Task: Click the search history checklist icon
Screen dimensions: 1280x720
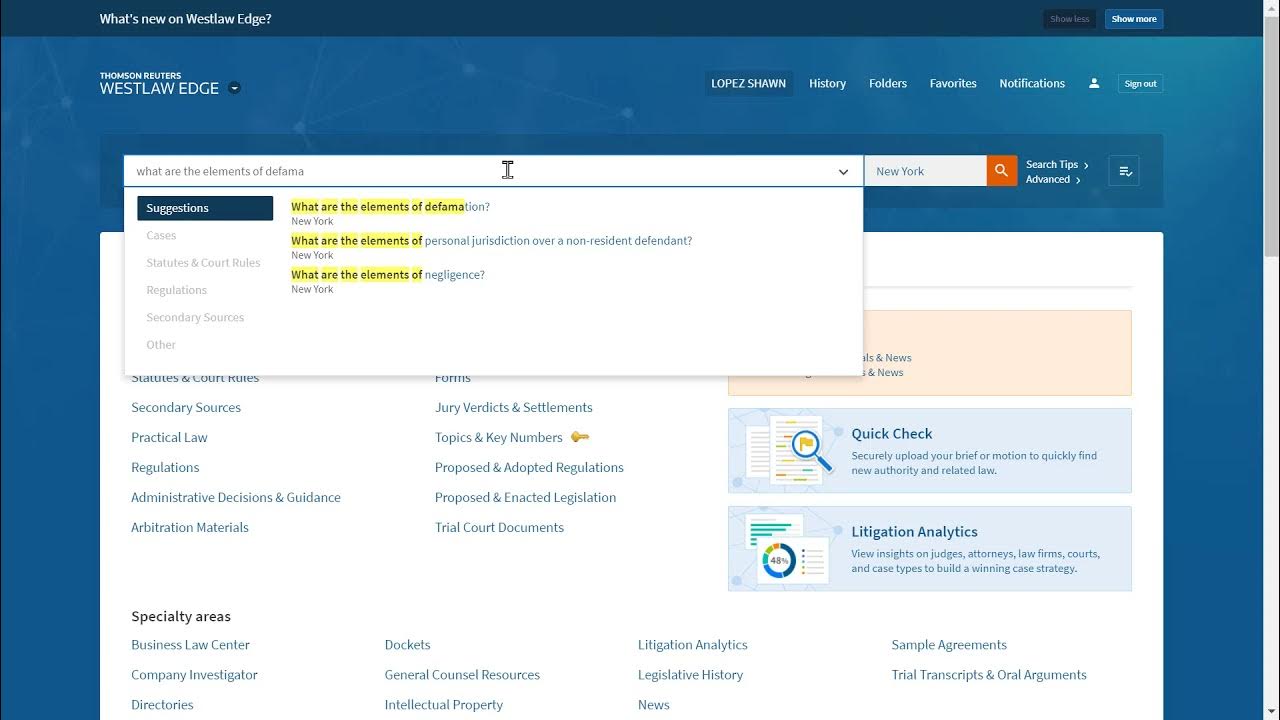Action: (x=1125, y=171)
